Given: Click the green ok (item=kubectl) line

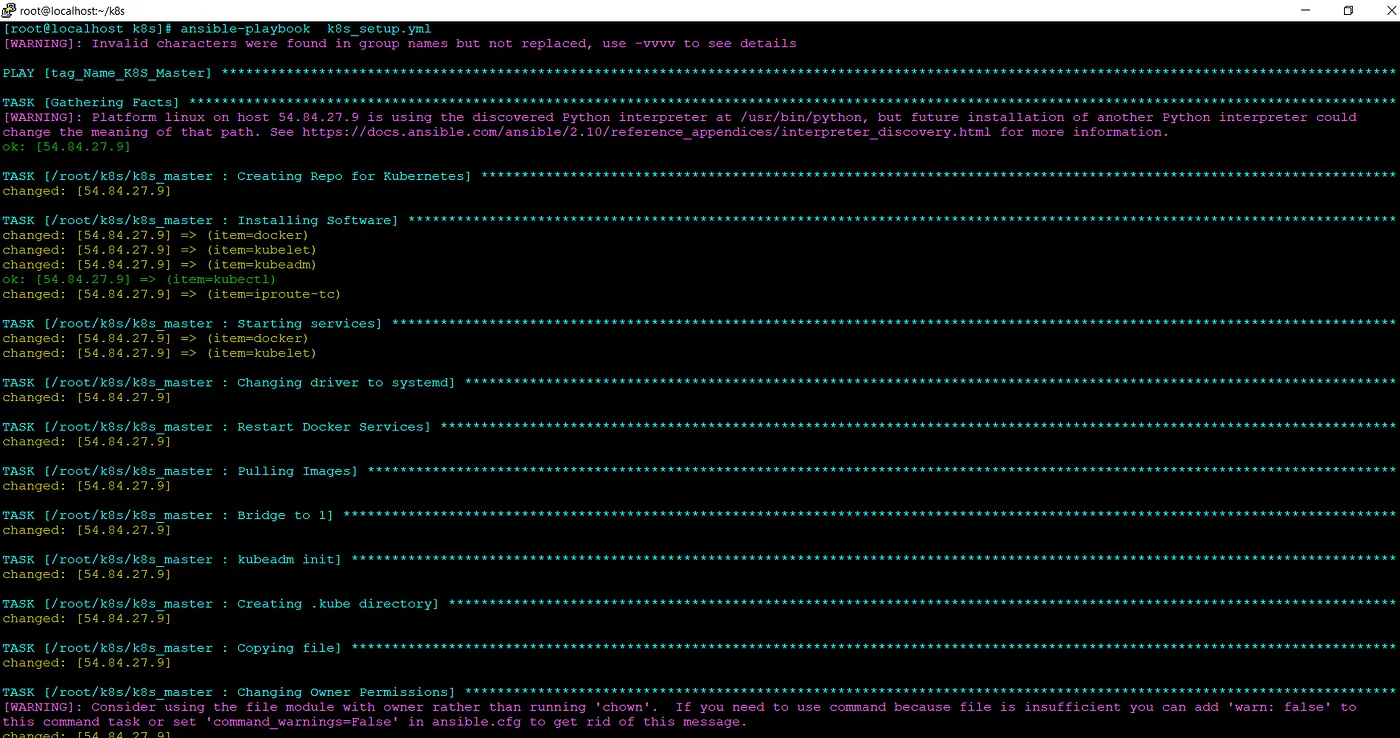Looking at the screenshot, I should tap(139, 280).
